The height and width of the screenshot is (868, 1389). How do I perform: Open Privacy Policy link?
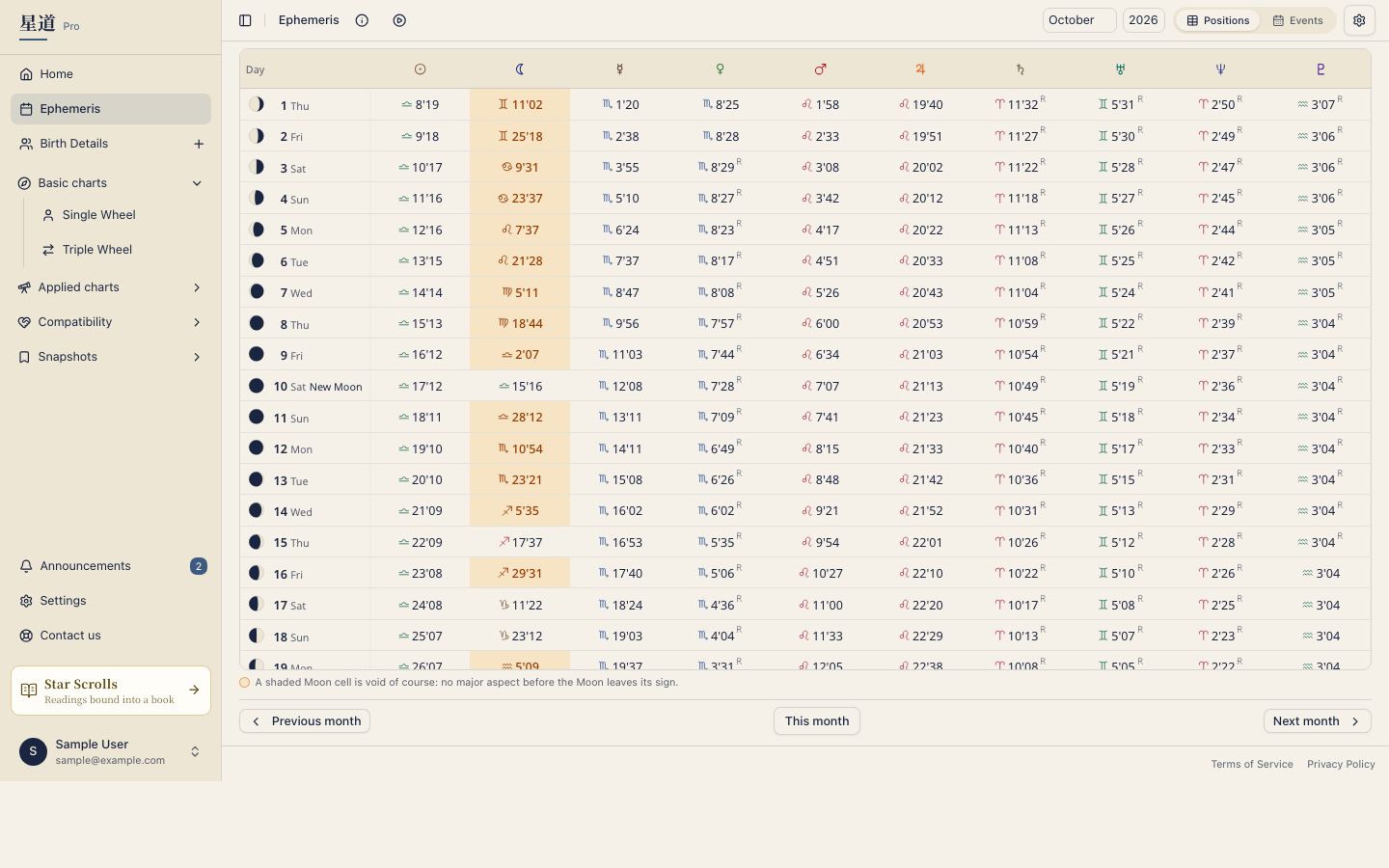1341,764
